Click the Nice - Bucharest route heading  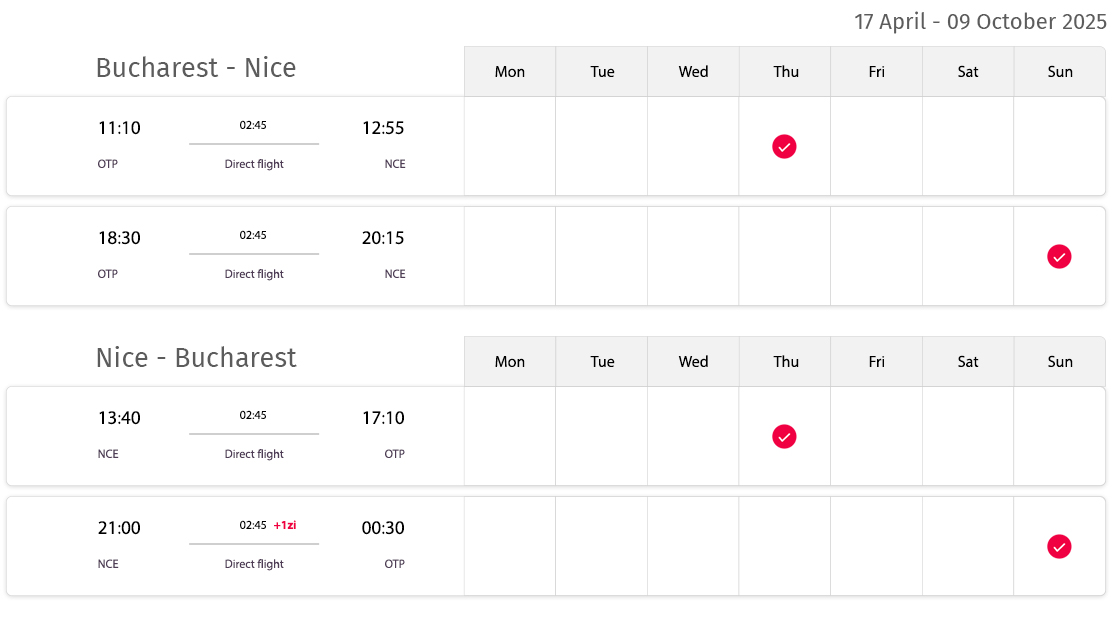[x=196, y=358]
